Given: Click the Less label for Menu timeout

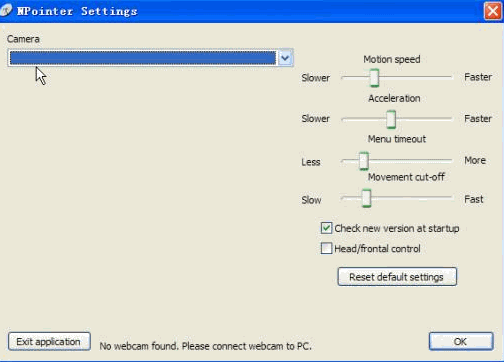Looking at the screenshot, I should pos(311,162).
